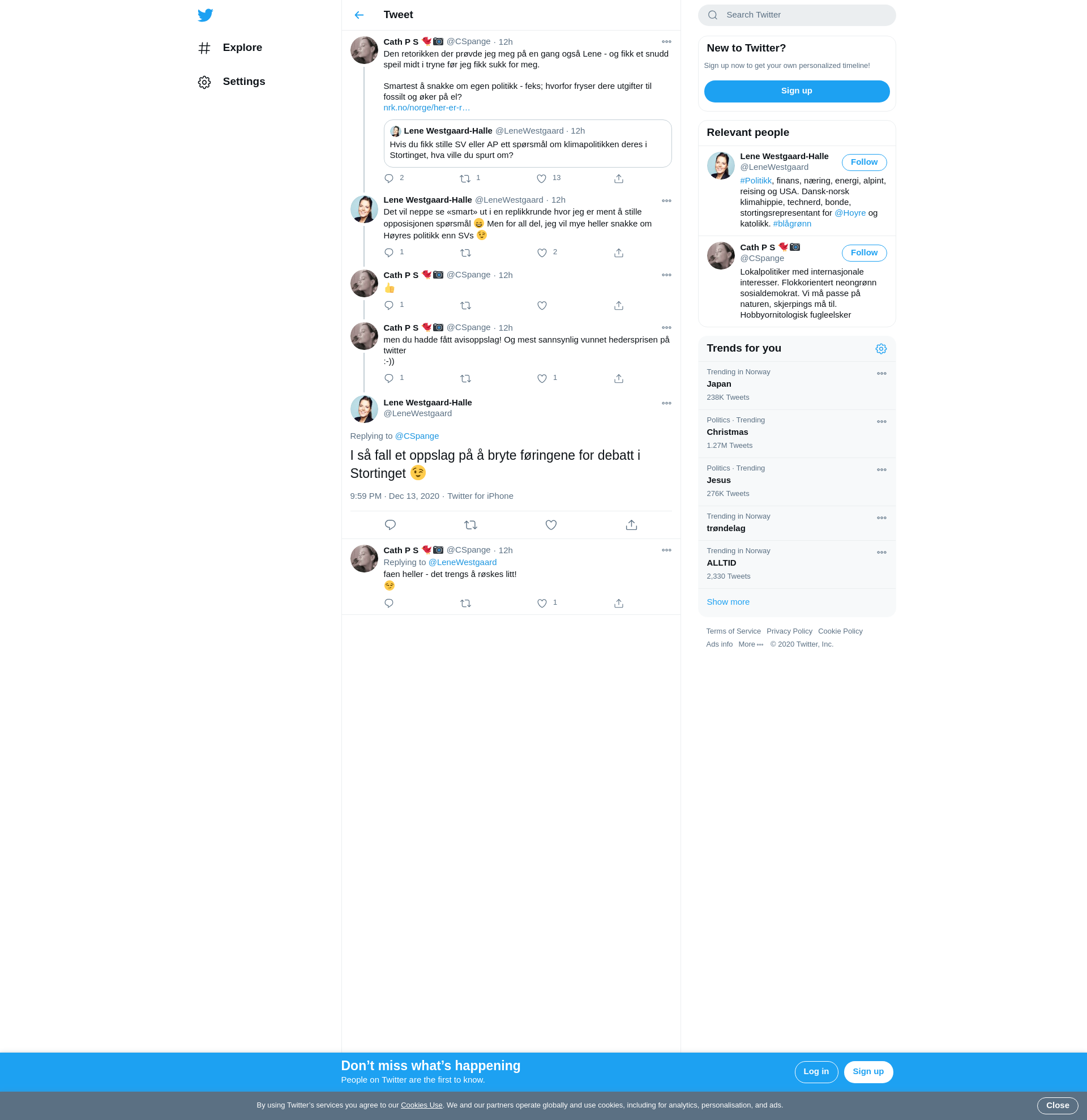Image resolution: width=1087 pixels, height=1120 pixels.
Task: Reply to the 'avisoppslag' tweet
Action: (x=389, y=378)
